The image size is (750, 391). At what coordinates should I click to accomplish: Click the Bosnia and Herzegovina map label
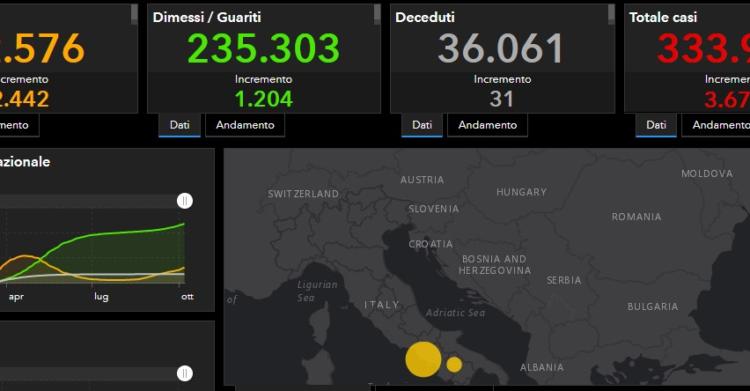point(495,265)
